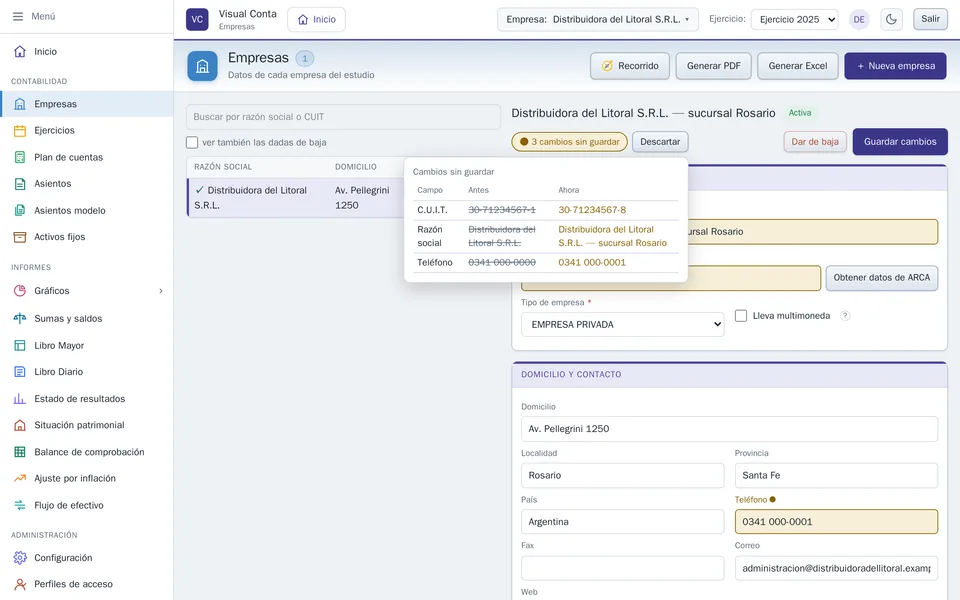
Task: Select the Asientos modelo icon
Action: point(20,211)
